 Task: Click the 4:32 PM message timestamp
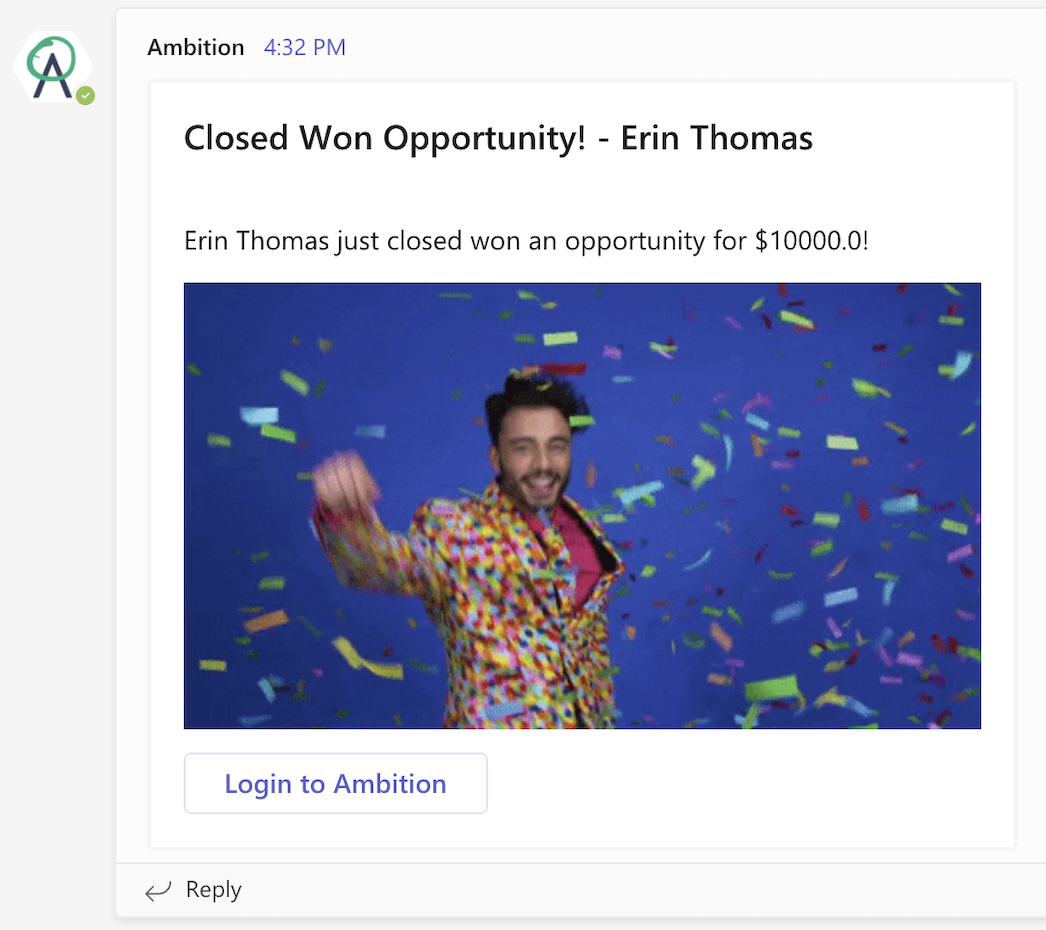(x=305, y=47)
